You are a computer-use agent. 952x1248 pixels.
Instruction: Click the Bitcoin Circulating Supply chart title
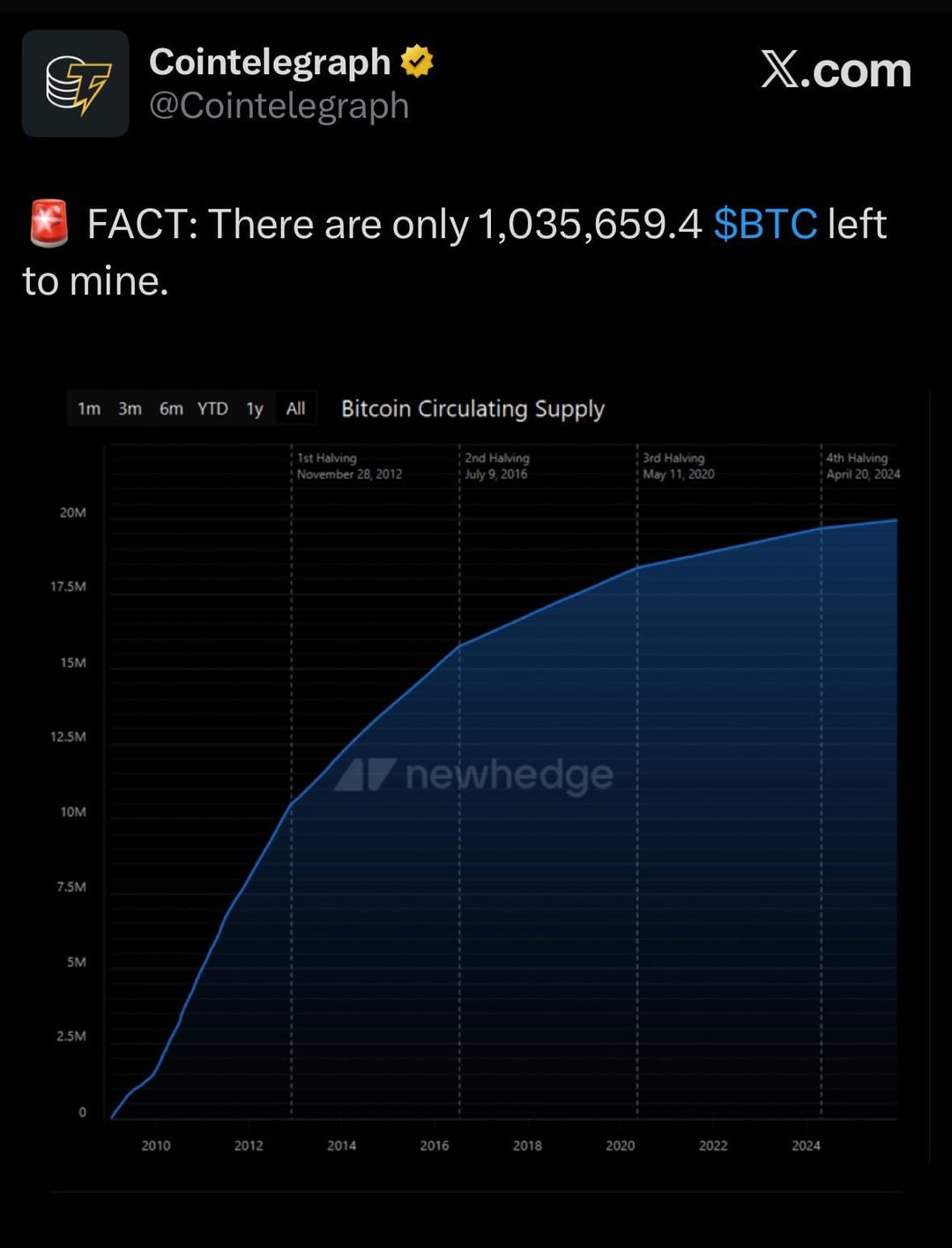tap(472, 409)
